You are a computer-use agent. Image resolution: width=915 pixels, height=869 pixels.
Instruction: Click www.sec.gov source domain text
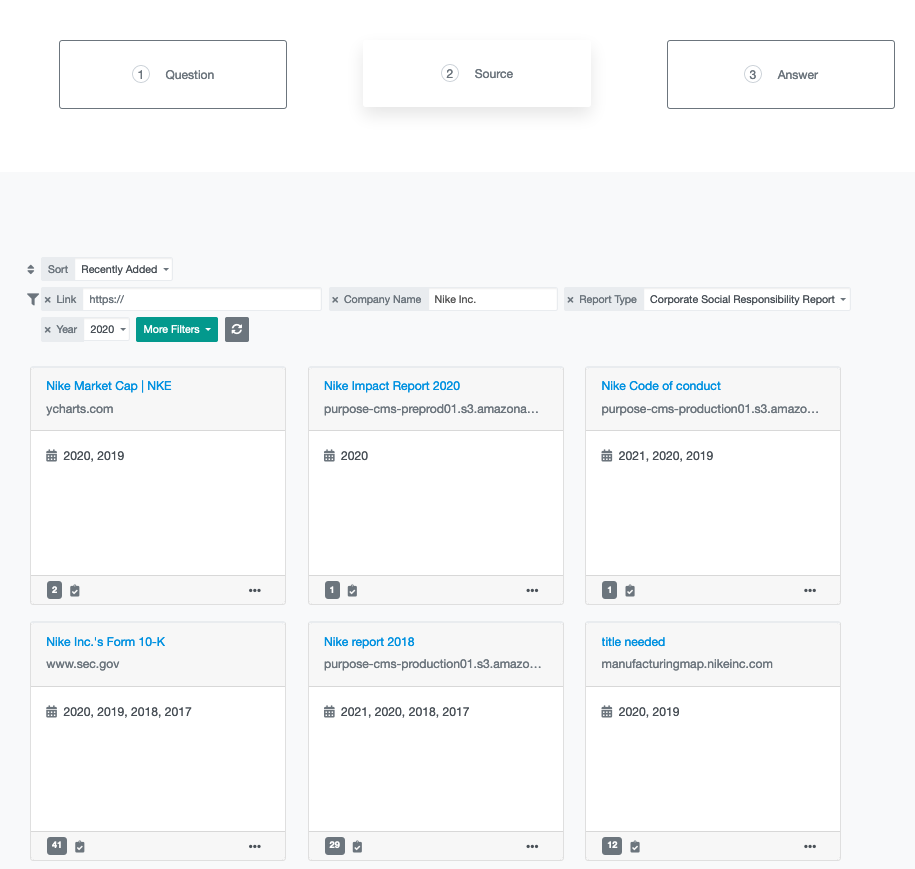coord(82,664)
